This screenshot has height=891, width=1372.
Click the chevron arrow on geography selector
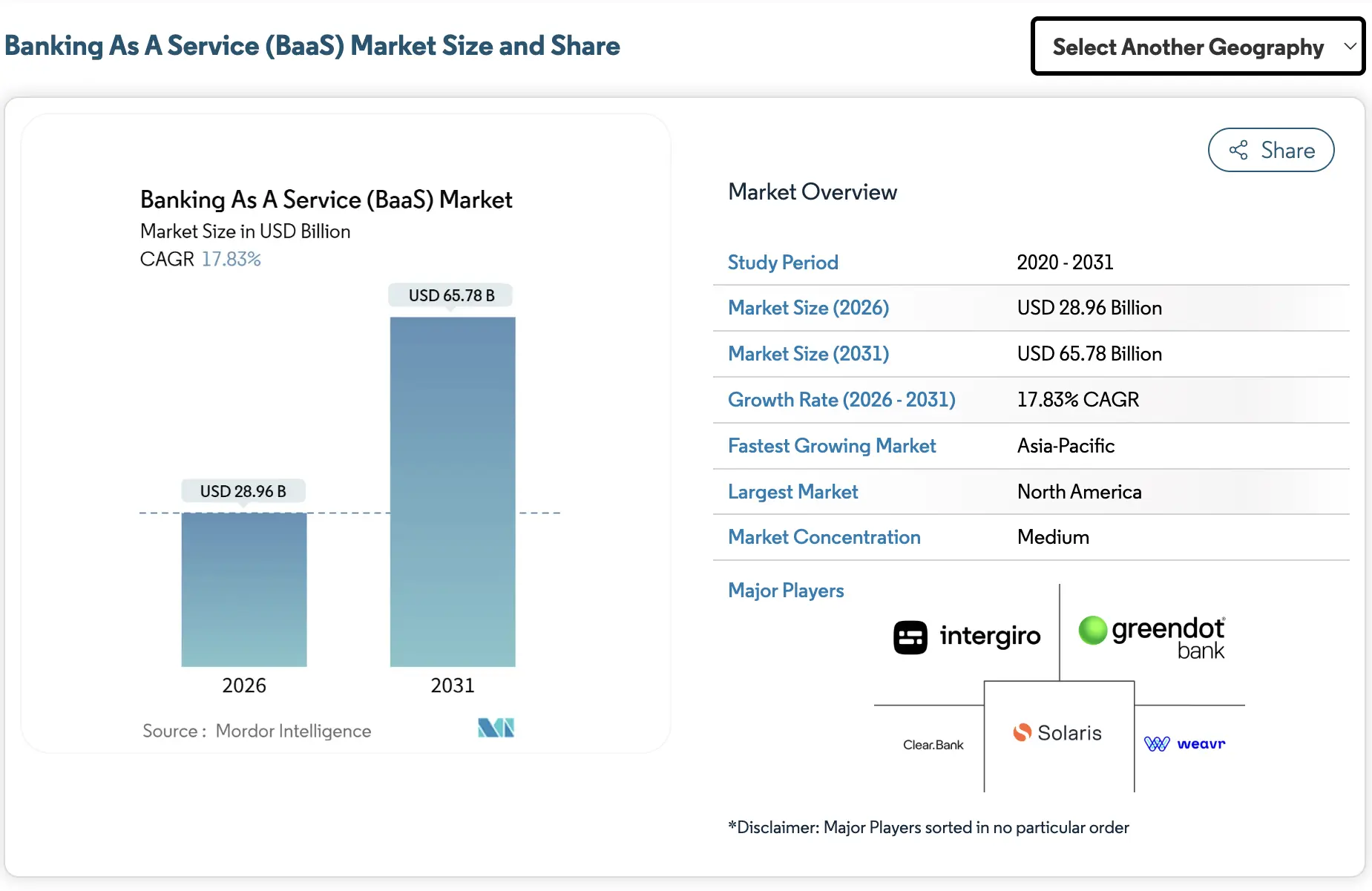pos(1349,46)
